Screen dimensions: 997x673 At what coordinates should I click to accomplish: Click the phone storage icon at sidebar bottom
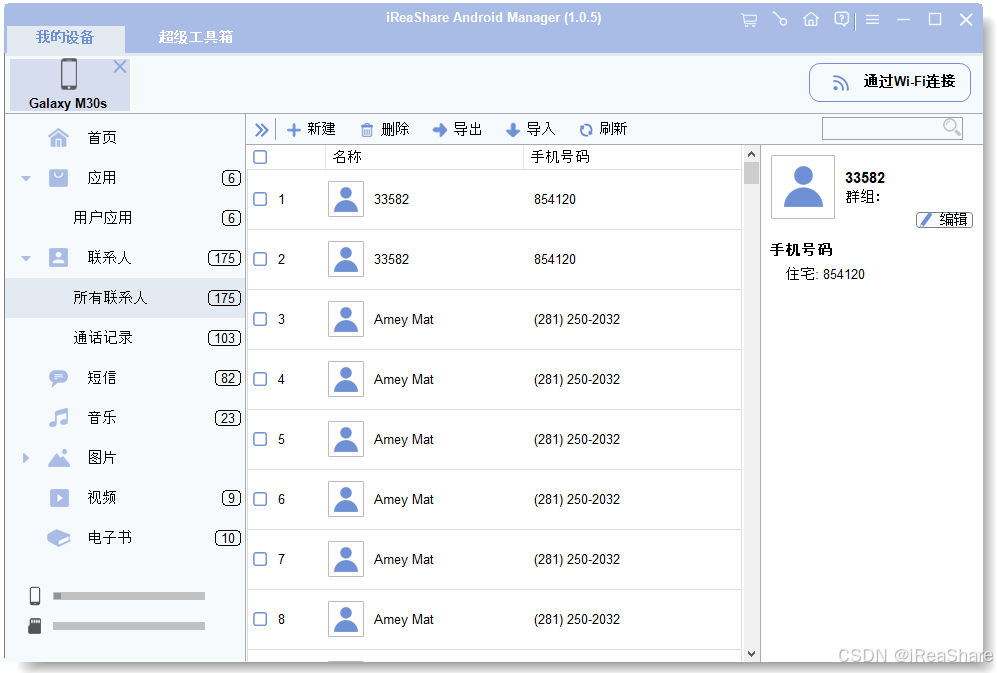[x=35, y=596]
